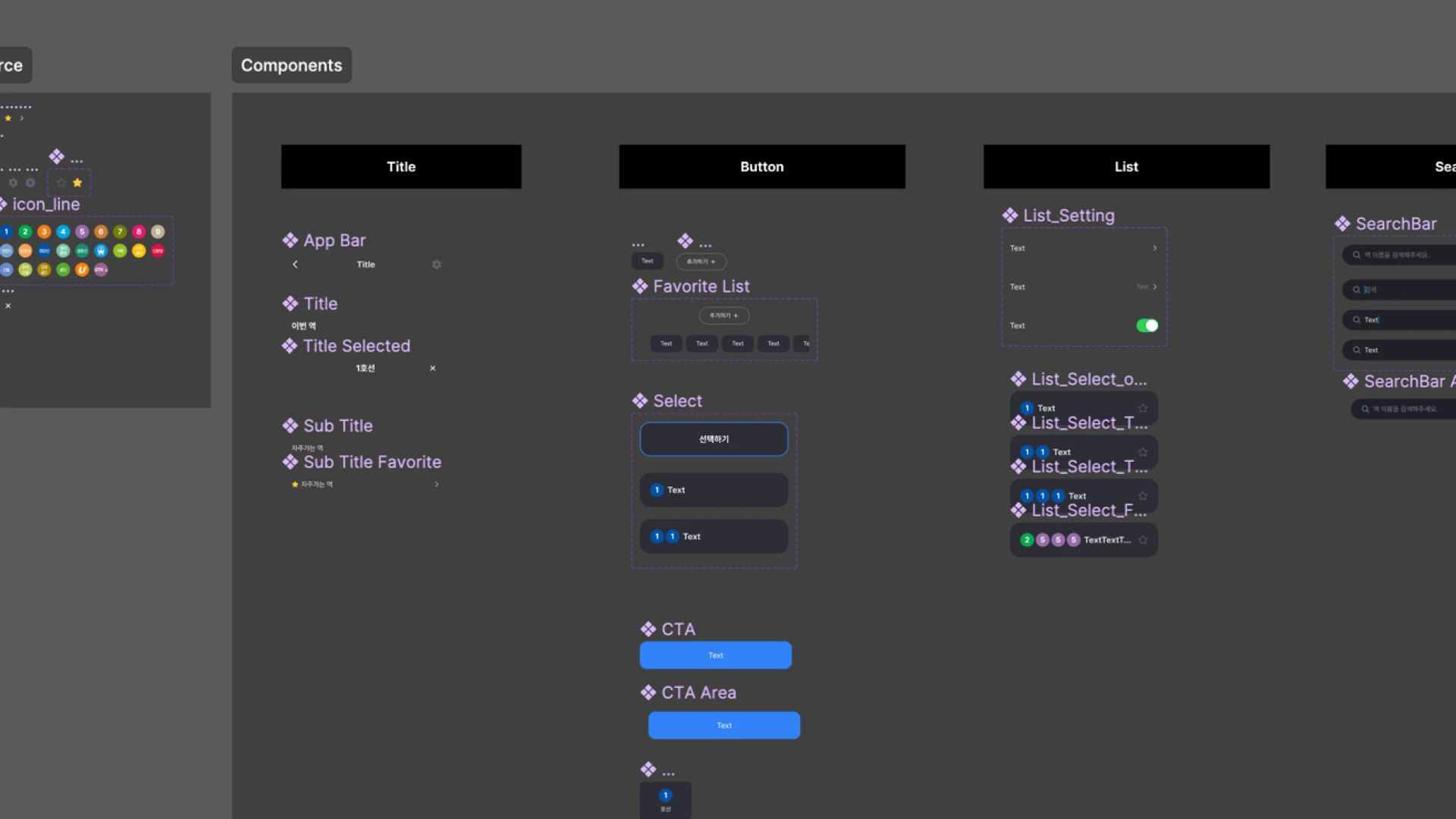Expand first List_Setting row chevron
The height and width of the screenshot is (819, 1456).
1155,248
